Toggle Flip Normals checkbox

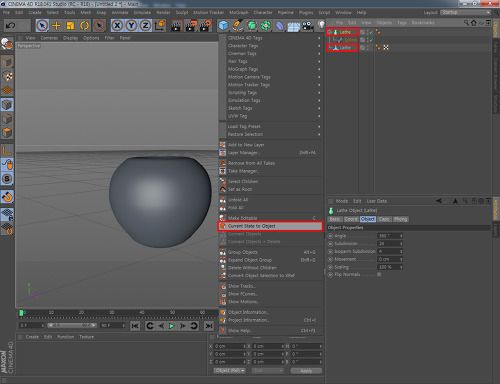pyautogui.click(x=379, y=274)
